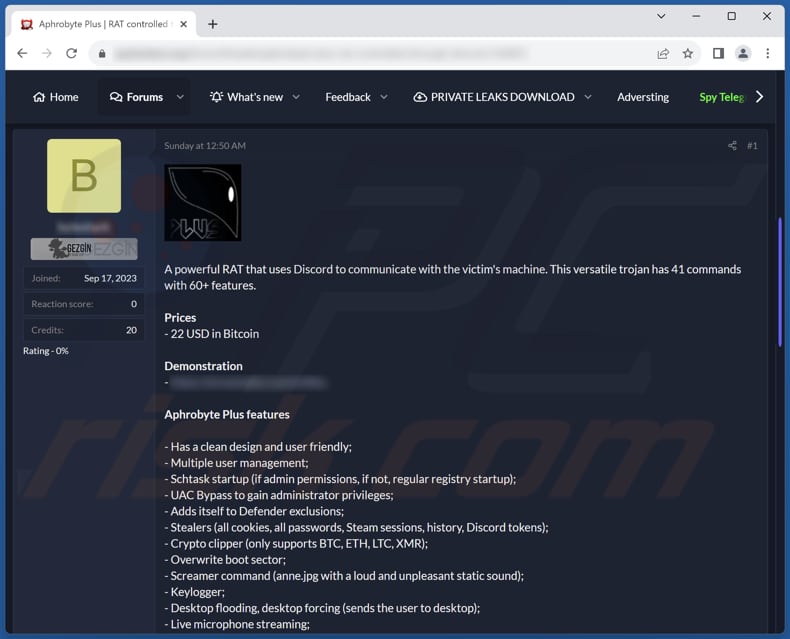The image size is (790, 639).
Task: Click the Aphrobyte Plus tab favicon
Action: 27,24
